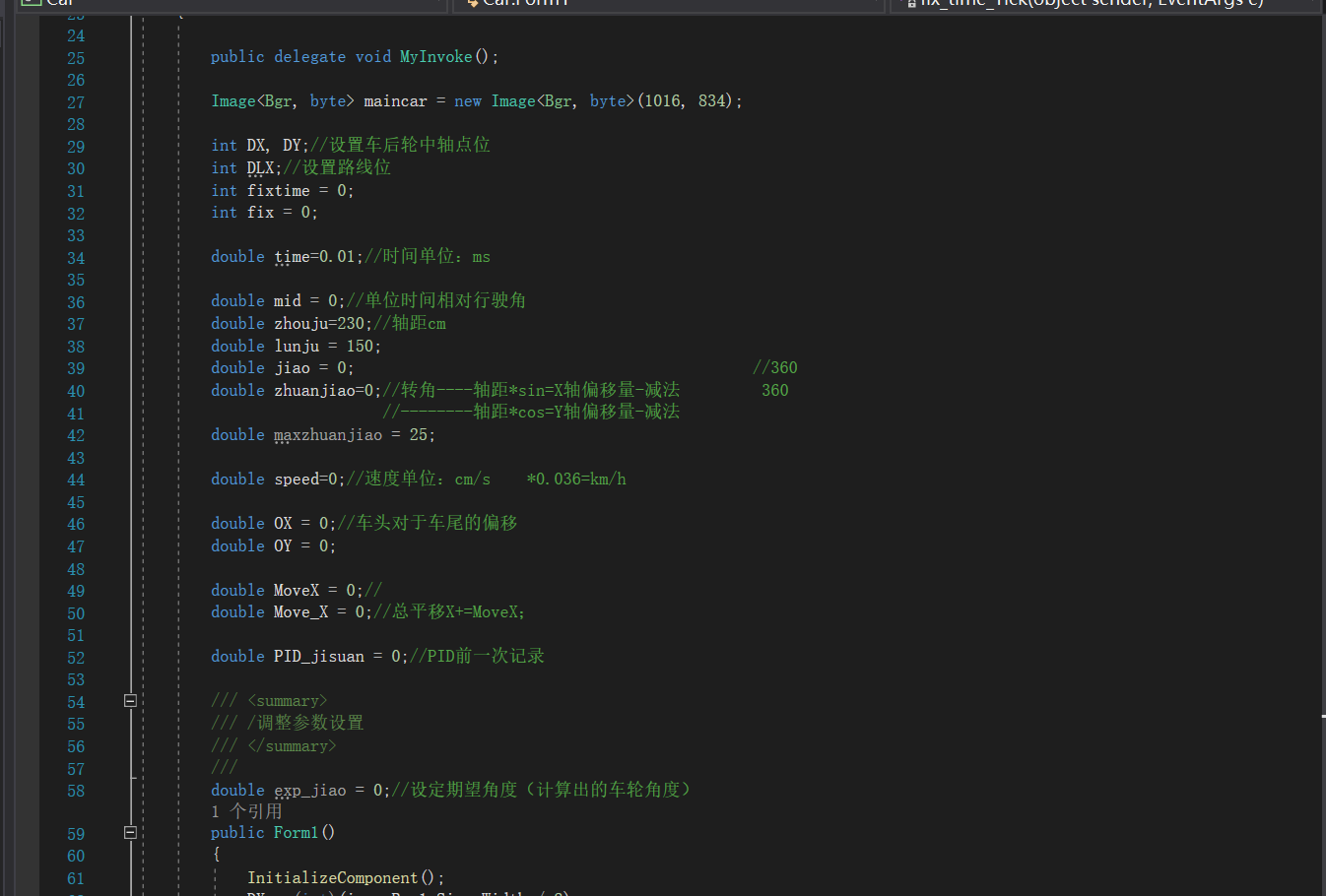
Task: Collapse the summary comment block at line 54
Action: click(130, 701)
